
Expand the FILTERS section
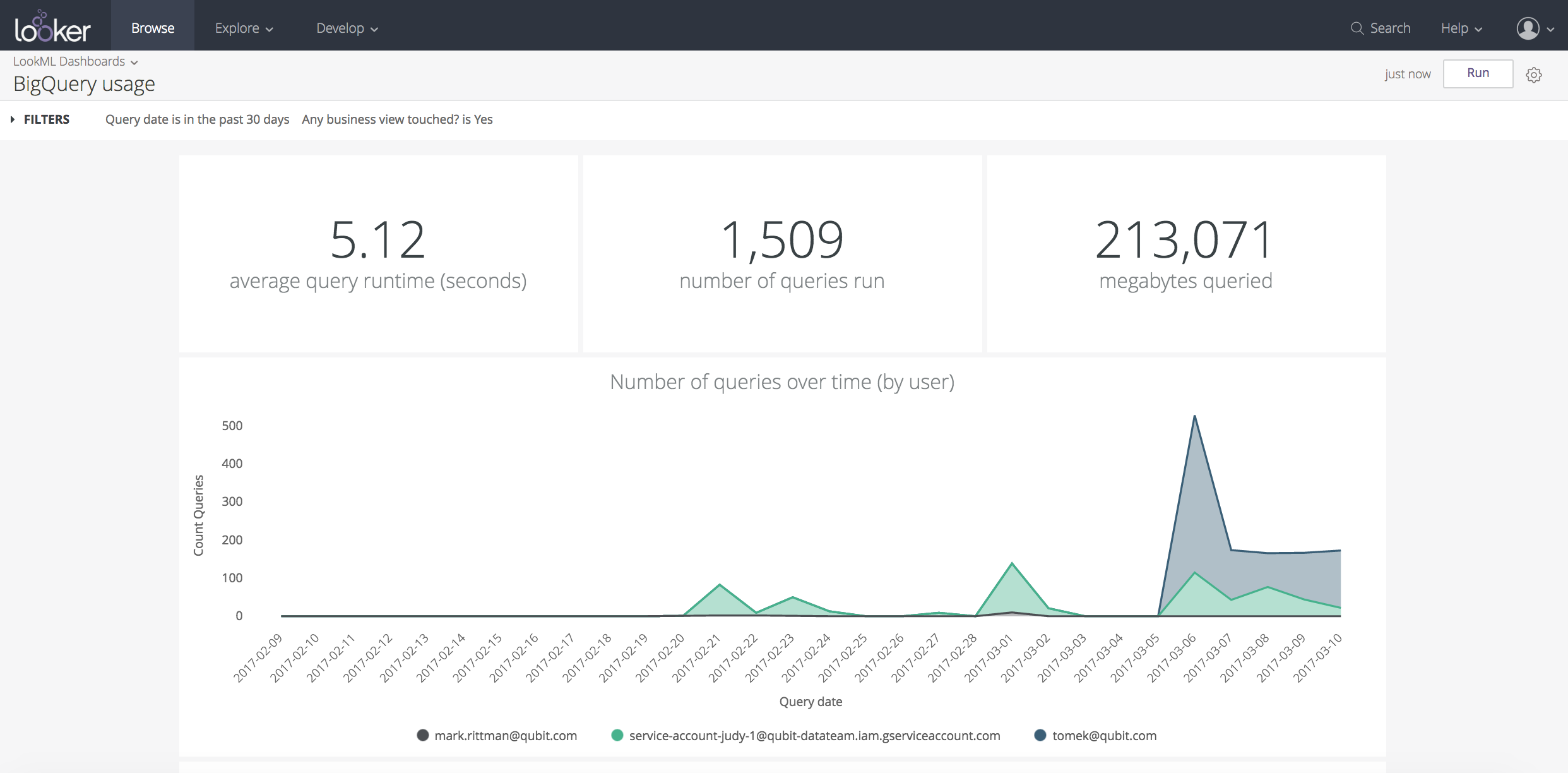click(x=40, y=119)
